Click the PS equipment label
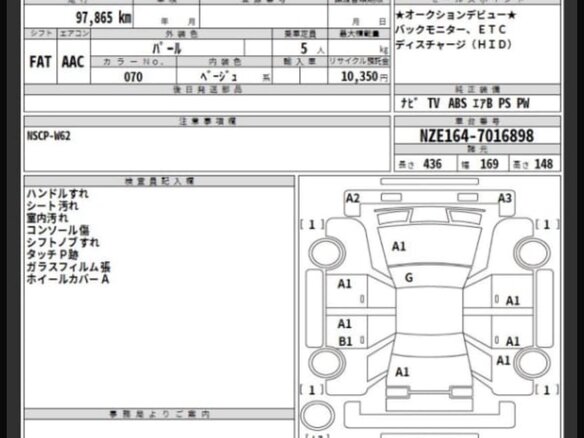The width and height of the screenshot is (584, 438). click(504, 103)
